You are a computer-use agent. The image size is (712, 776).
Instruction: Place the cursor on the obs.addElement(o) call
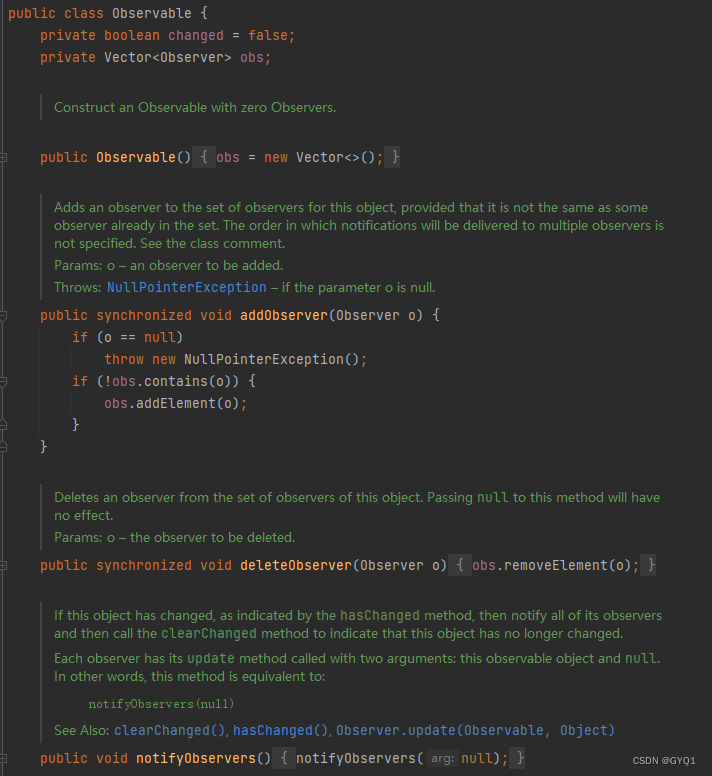(174, 403)
